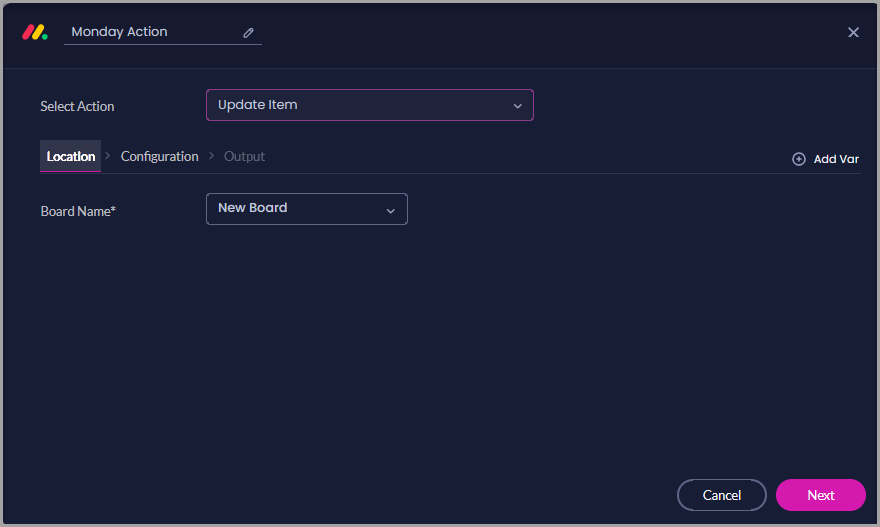The width and height of the screenshot is (880, 527).
Task: Proceed with the Next button
Action: (x=821, y=495)
